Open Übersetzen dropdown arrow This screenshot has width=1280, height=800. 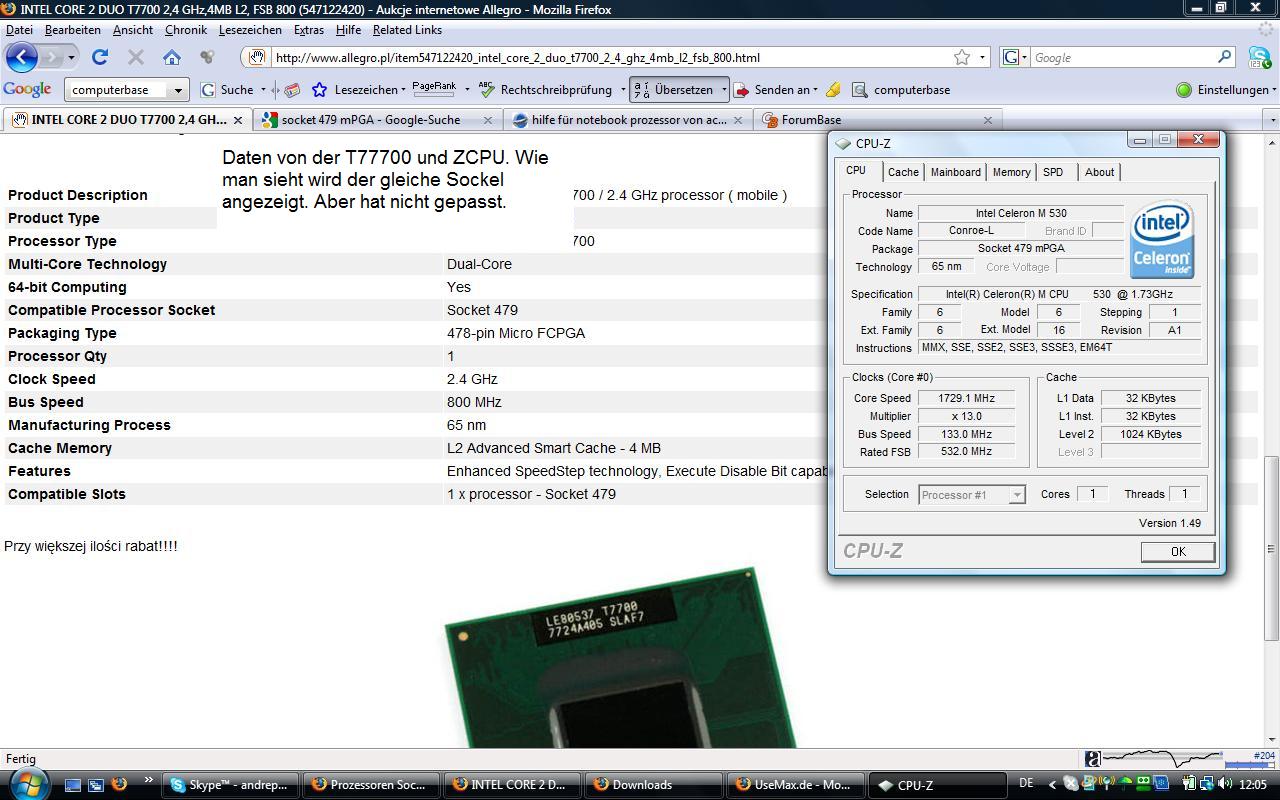point(723,90)
